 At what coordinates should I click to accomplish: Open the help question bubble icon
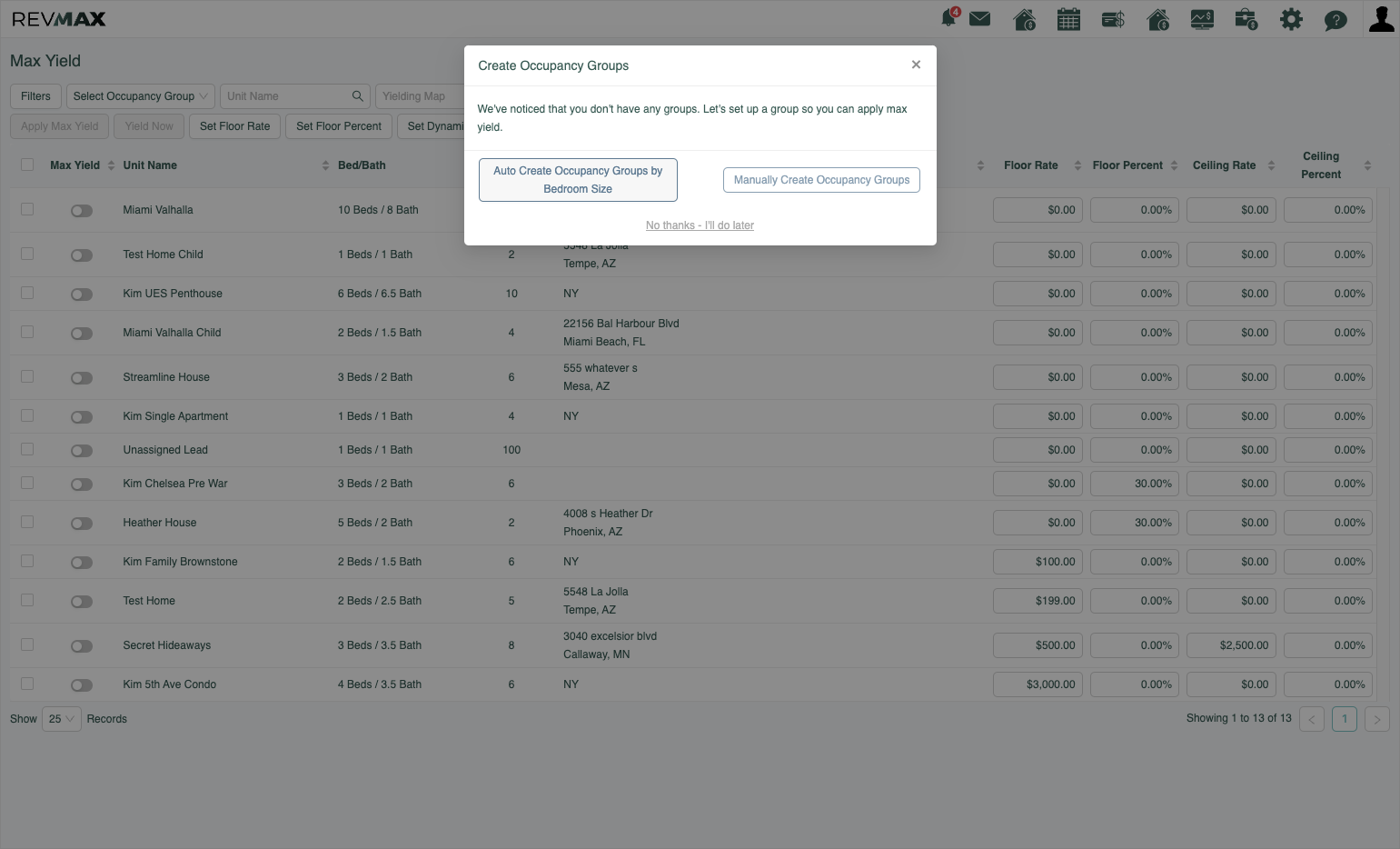click(1335, 20)
